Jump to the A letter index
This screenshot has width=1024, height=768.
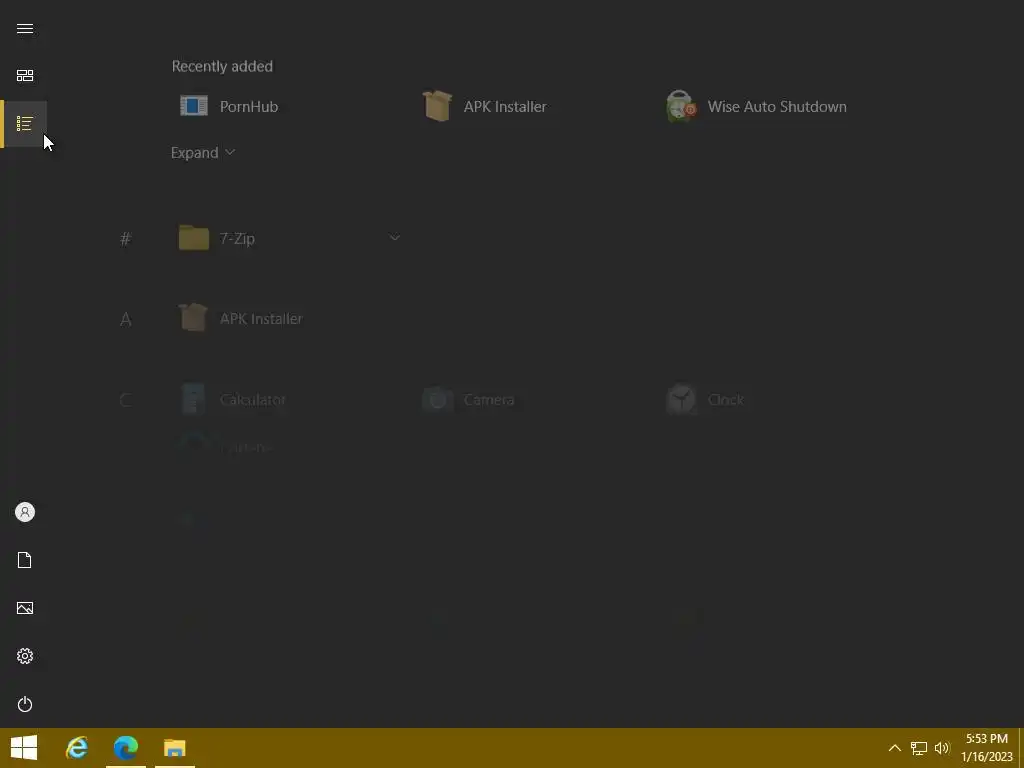pos(125,319)
